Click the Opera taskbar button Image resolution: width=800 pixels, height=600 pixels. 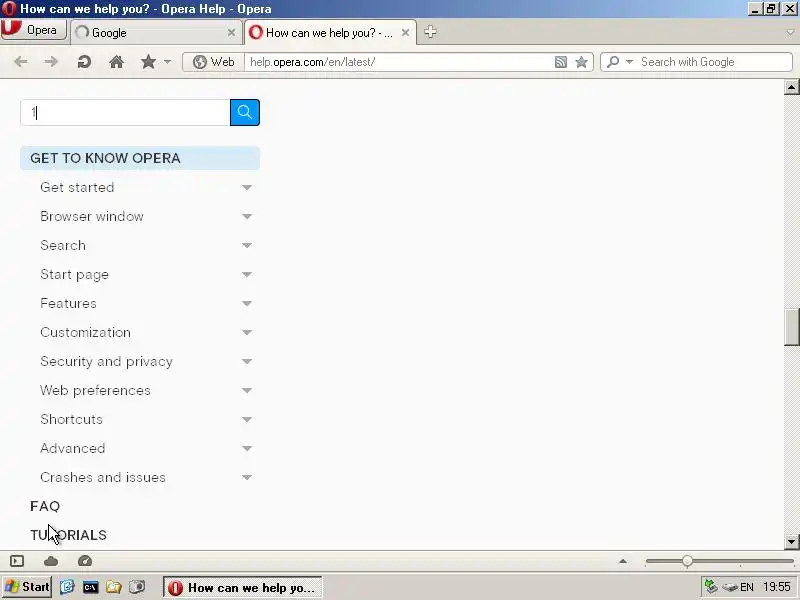243,587
